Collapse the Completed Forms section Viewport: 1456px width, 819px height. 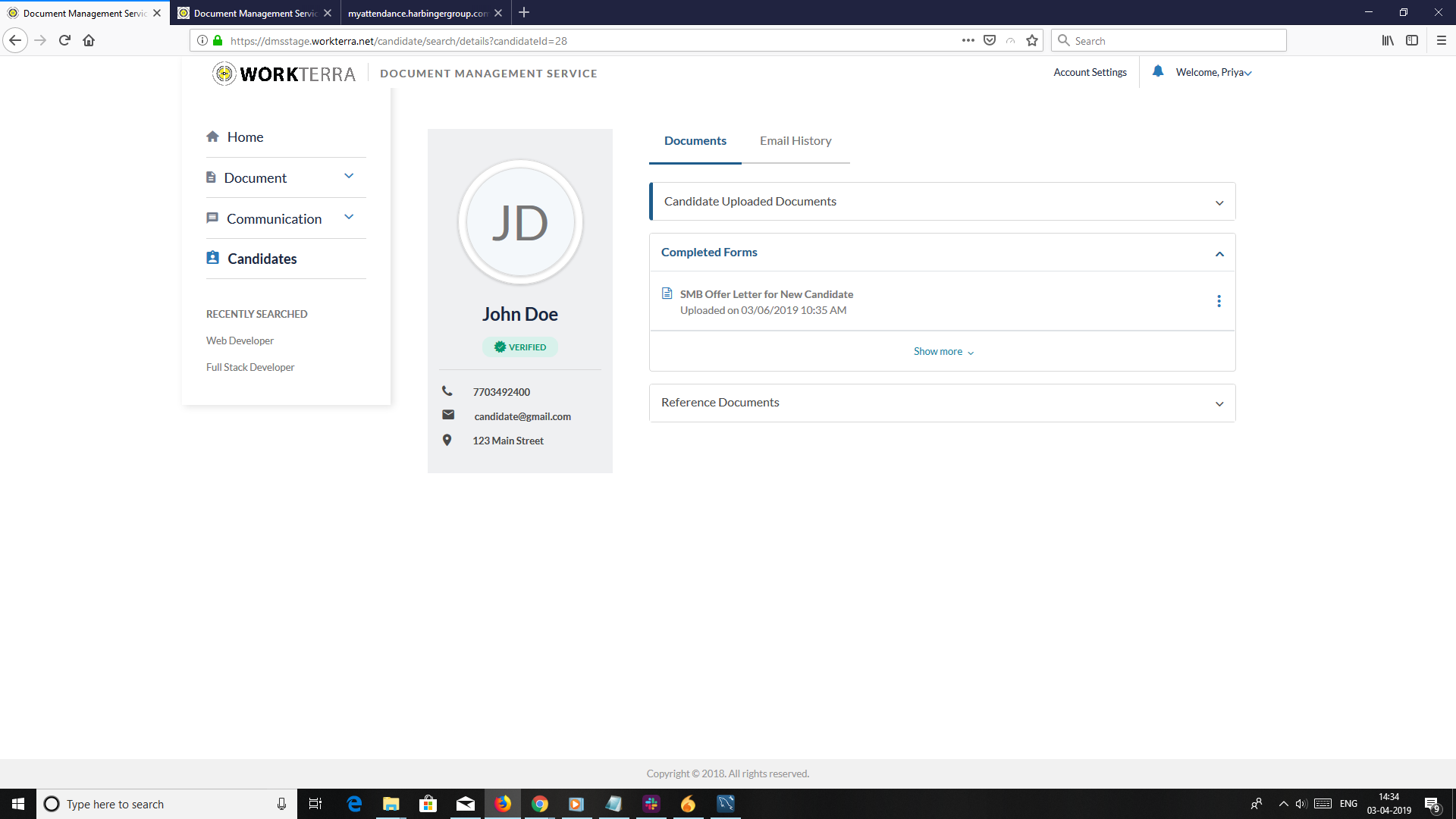(x=1219, y=253)
